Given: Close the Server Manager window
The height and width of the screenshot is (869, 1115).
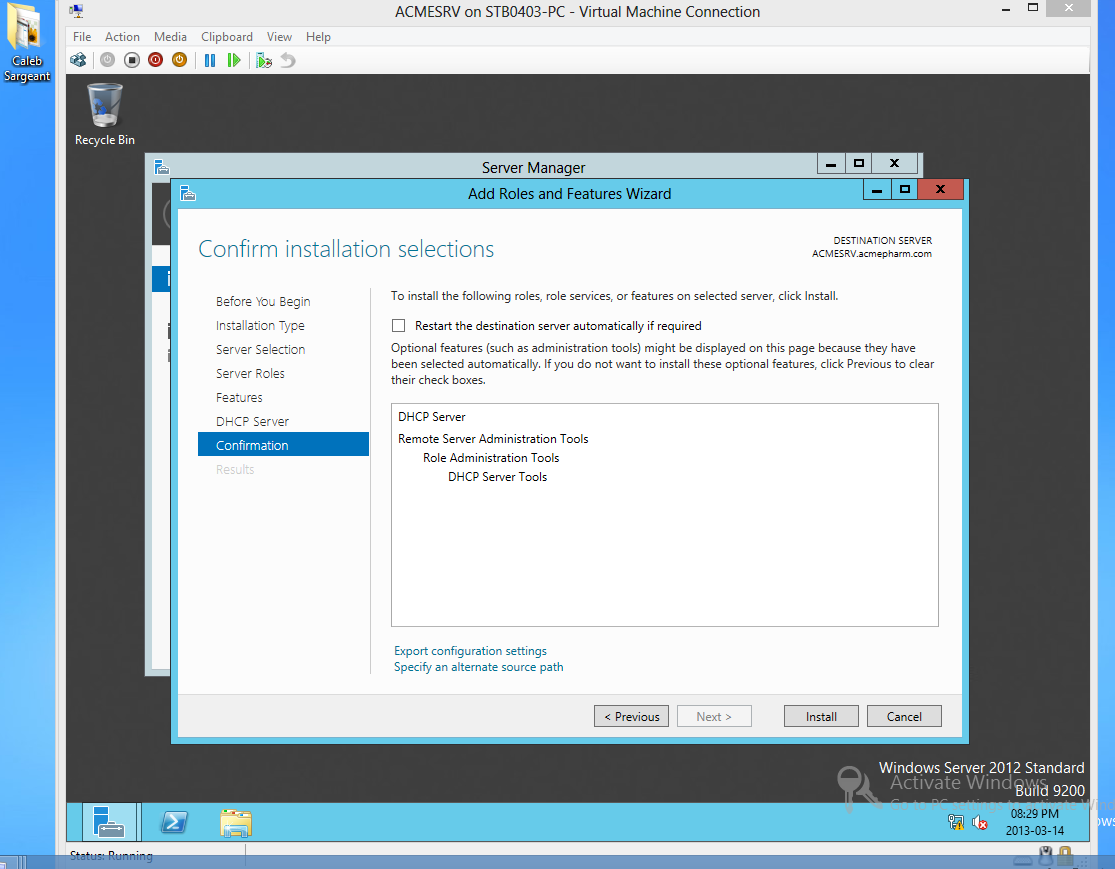Looking at the screenshot, I should pos(895,164).
